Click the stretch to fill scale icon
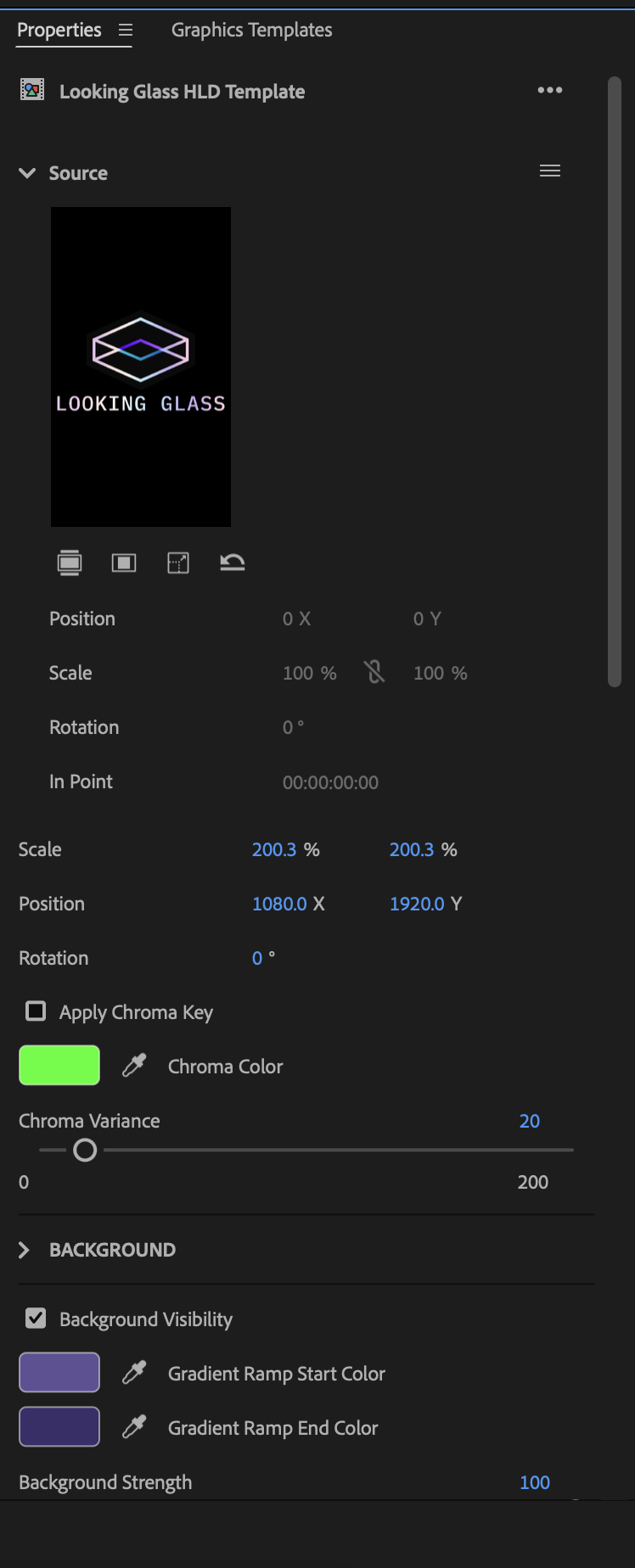The width and height of the screenshot is (635, 1568). (x=178, y=563)
